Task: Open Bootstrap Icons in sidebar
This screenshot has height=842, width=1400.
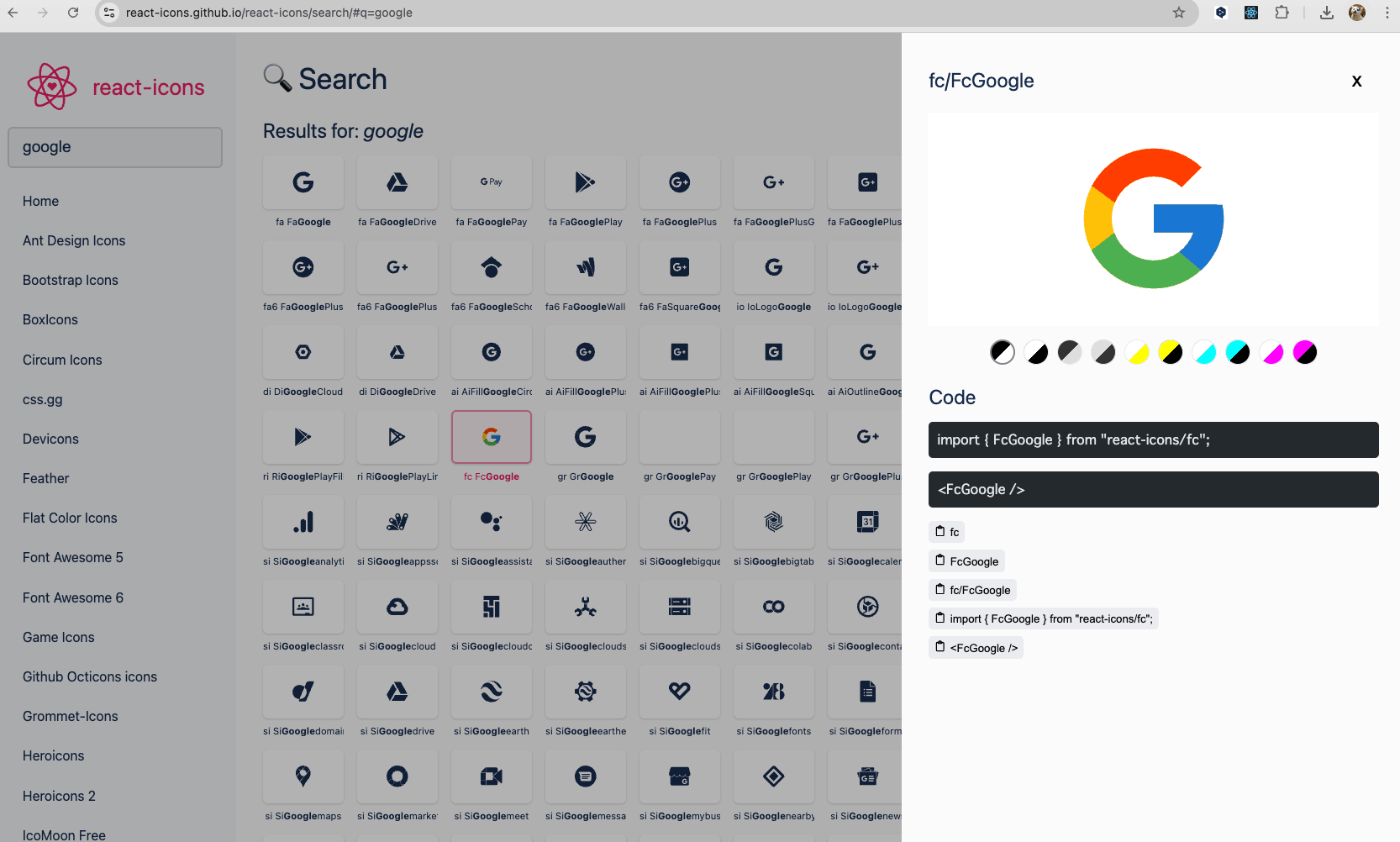Action: [x=70, y=280]
